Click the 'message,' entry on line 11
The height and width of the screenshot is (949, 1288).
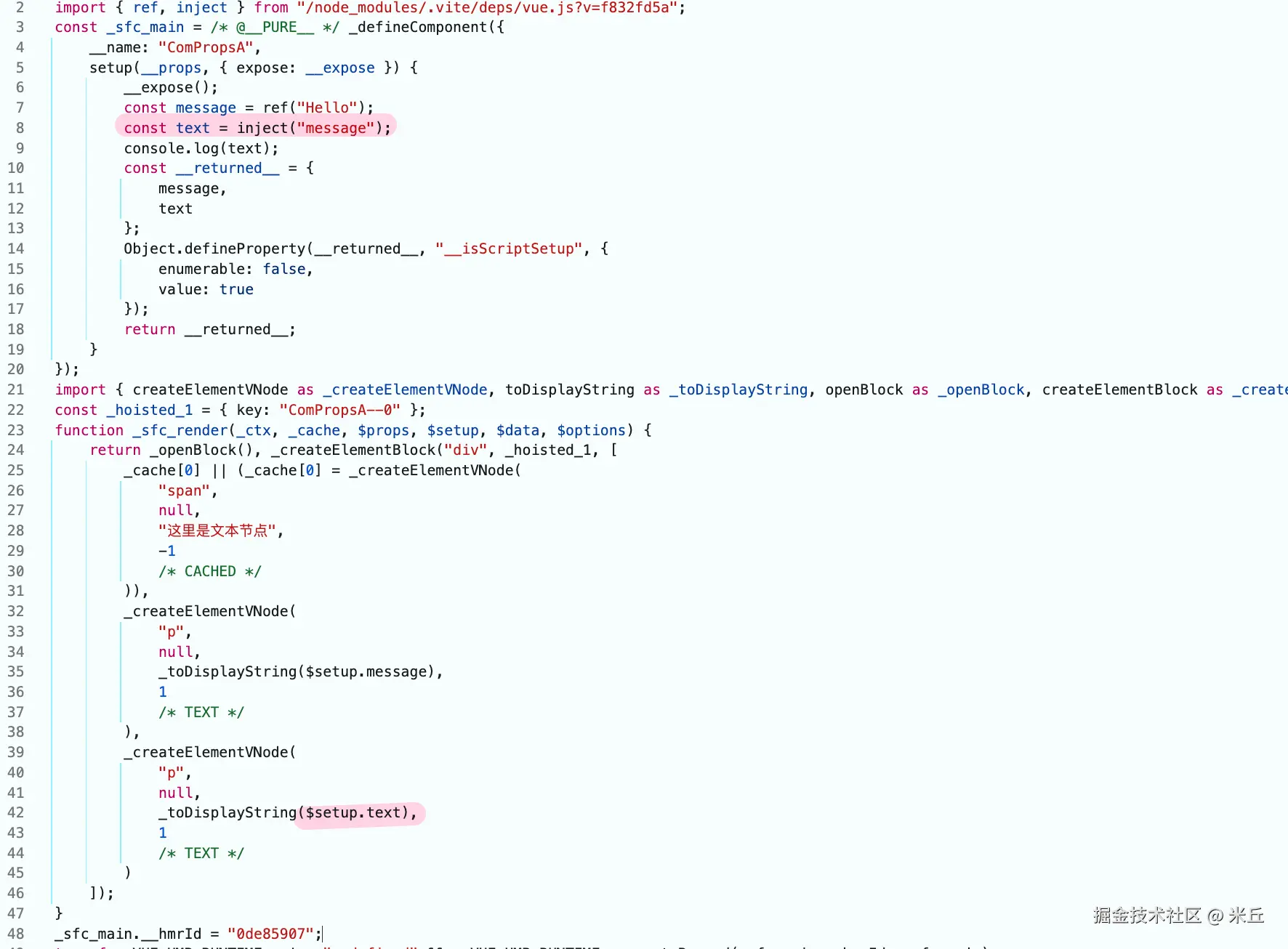(193, 188)
